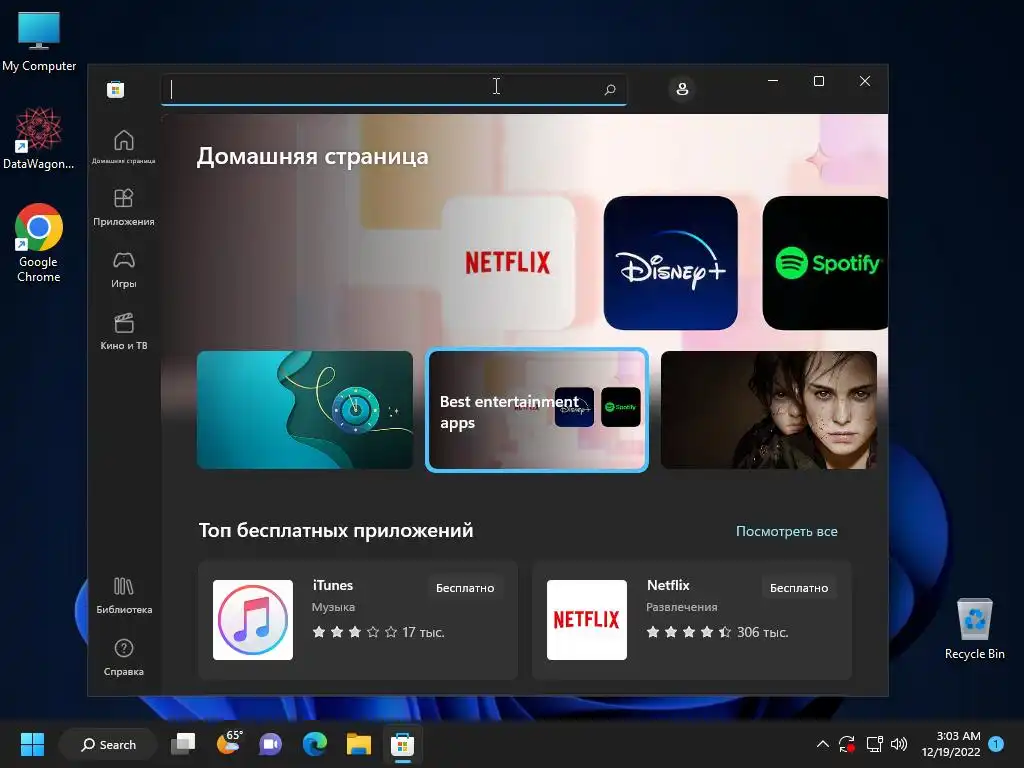Click Музыка category under iTunes
This screenshot has width=1024, height=768.
[333, 607]
